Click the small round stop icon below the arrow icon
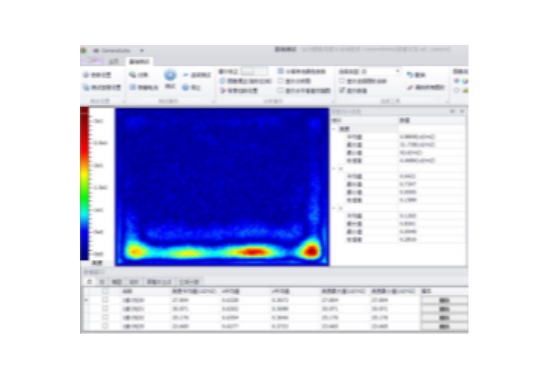The width and height of the screenshot is (540, 380). pyautogui.click(x=186, y=88)
